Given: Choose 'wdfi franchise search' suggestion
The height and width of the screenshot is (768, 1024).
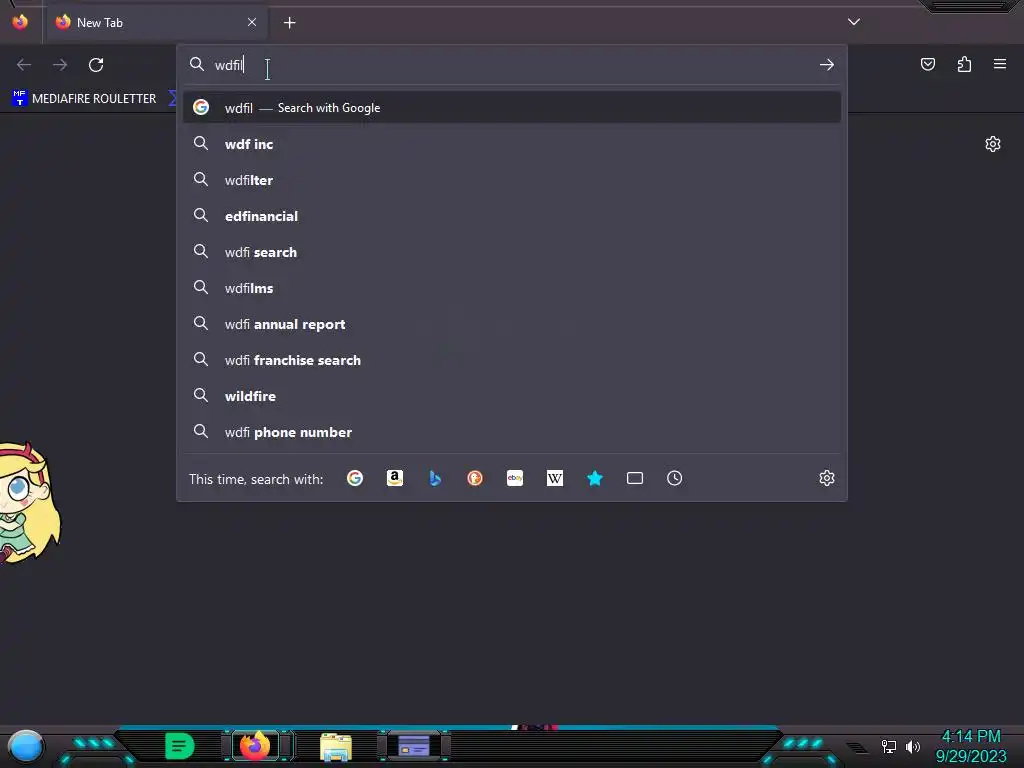Looking at the screenshot, I should pos(512,360).
